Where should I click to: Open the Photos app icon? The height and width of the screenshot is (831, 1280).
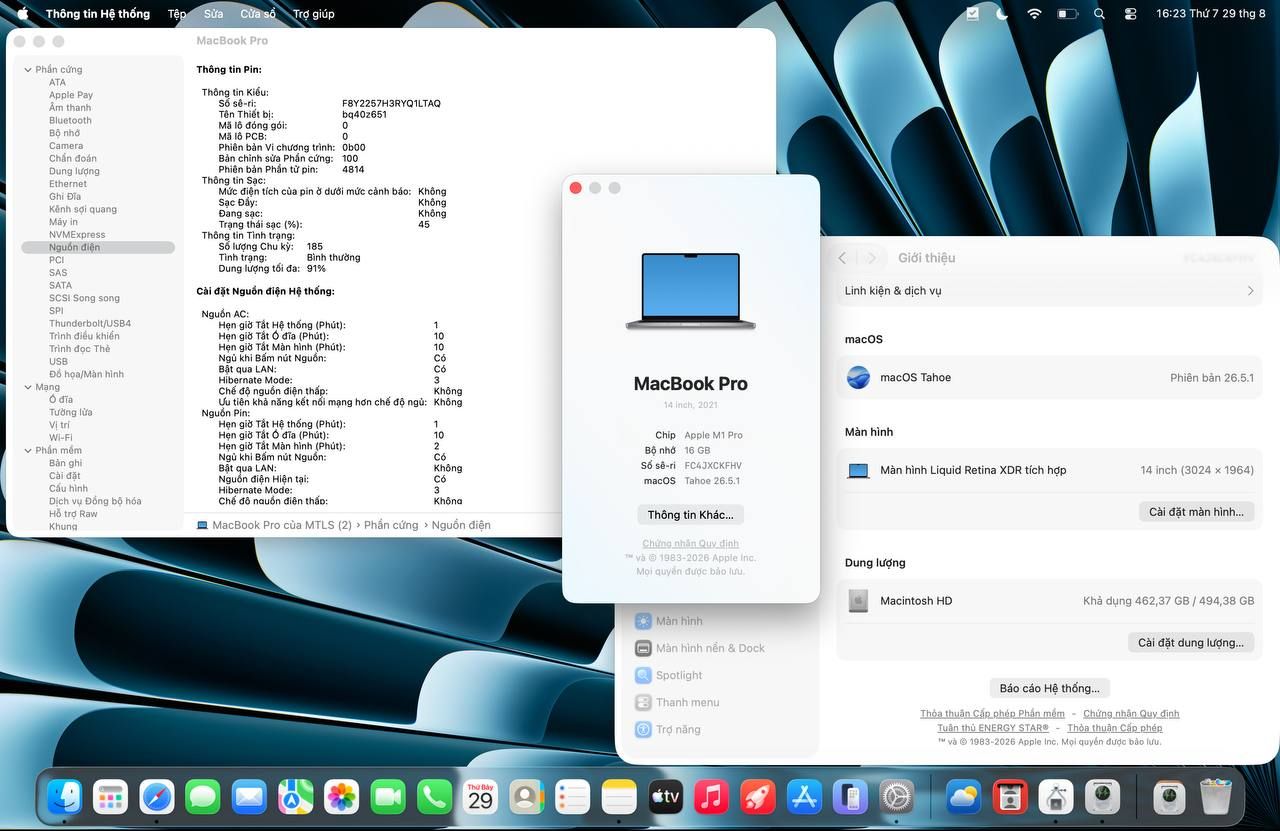point(342,797)
